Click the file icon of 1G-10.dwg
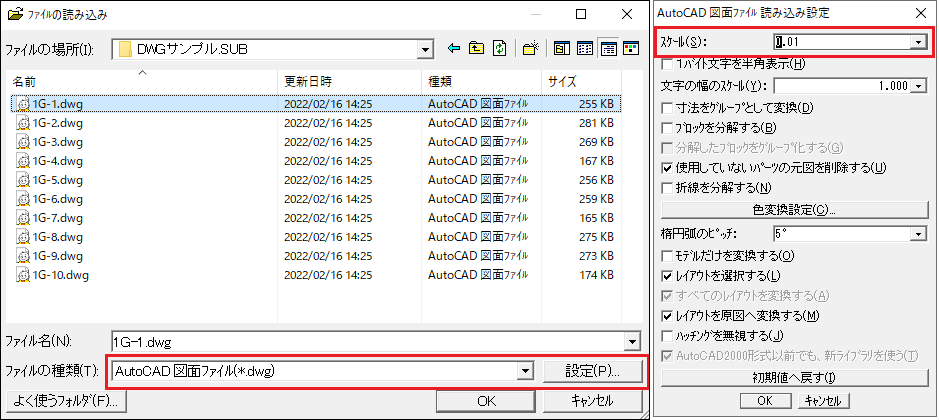Viewport: 939px width, 420px height. pyautogui.click(x=23, y=276)
